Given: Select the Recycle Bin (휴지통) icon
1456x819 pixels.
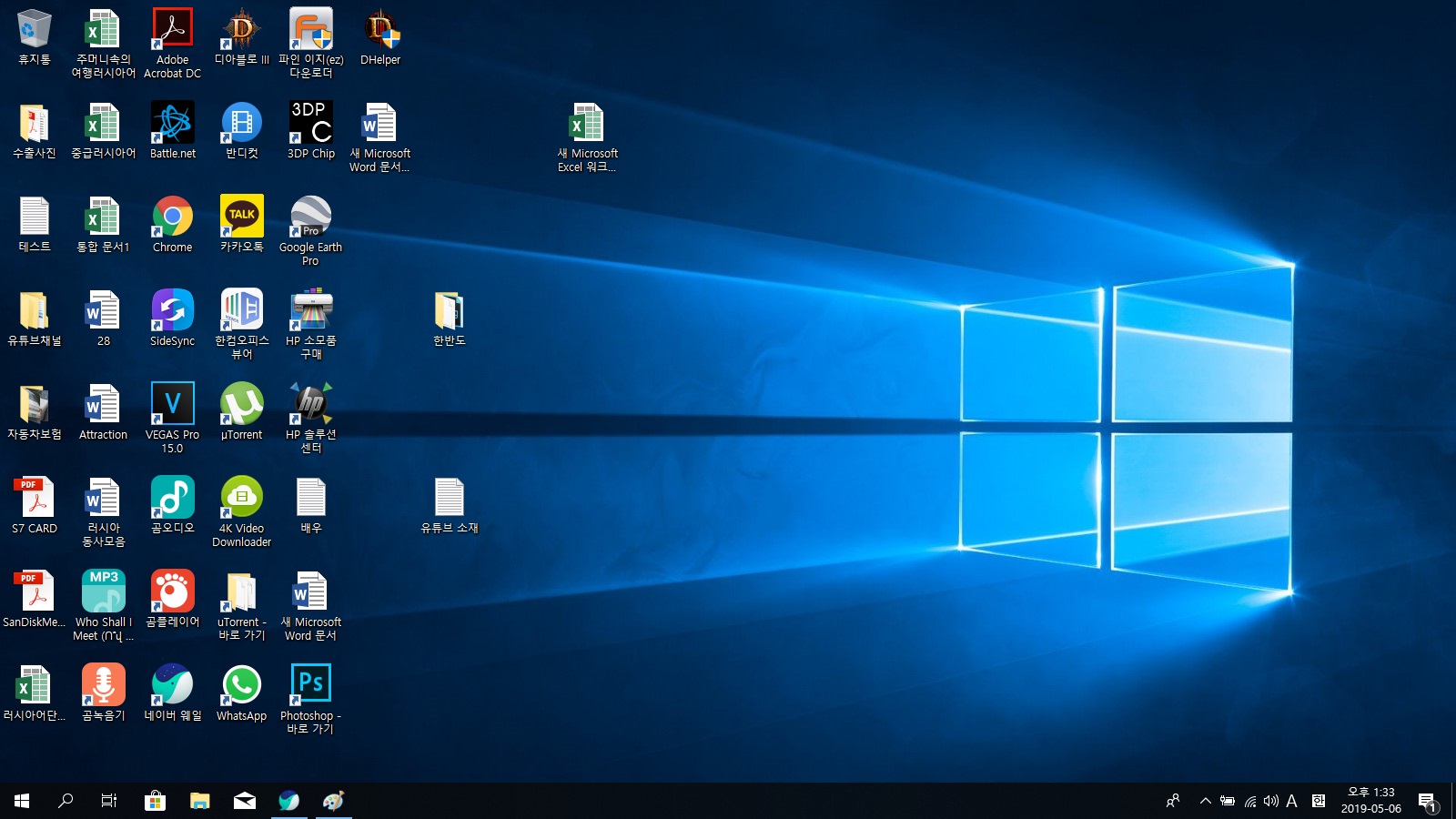Looking at the screenshot, I should [35, 37].
